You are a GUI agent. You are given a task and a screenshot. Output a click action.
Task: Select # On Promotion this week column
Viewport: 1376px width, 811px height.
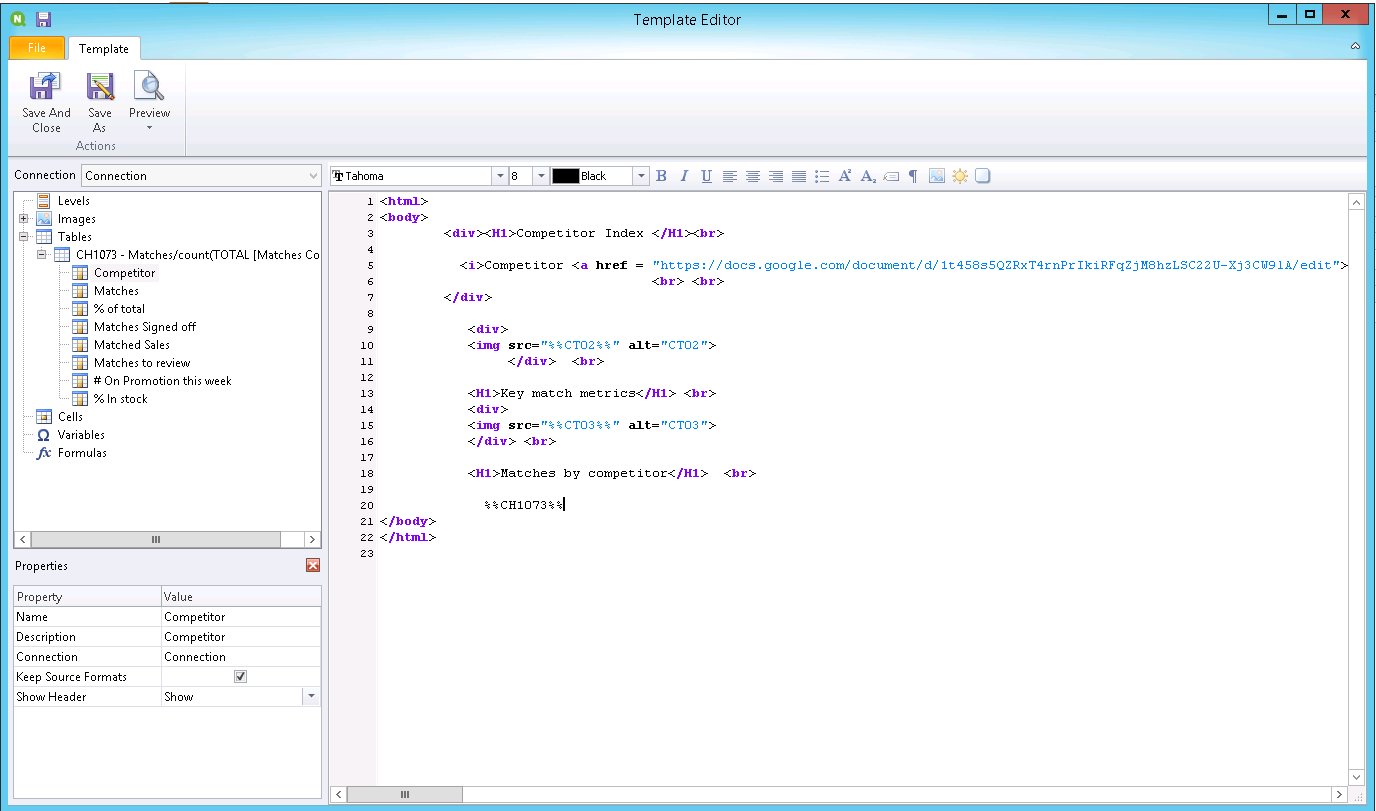pyautogui.click(x=162, y=381)
